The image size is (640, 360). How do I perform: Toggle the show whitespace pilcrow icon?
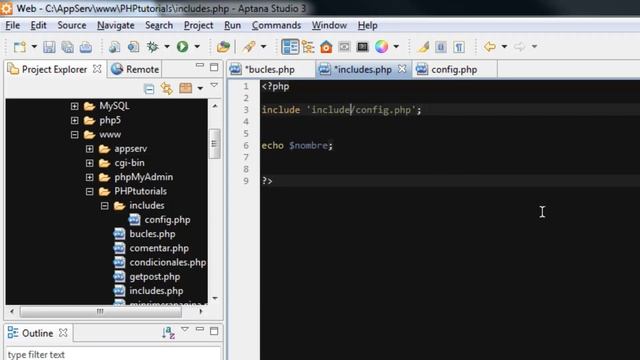(459, 47)
